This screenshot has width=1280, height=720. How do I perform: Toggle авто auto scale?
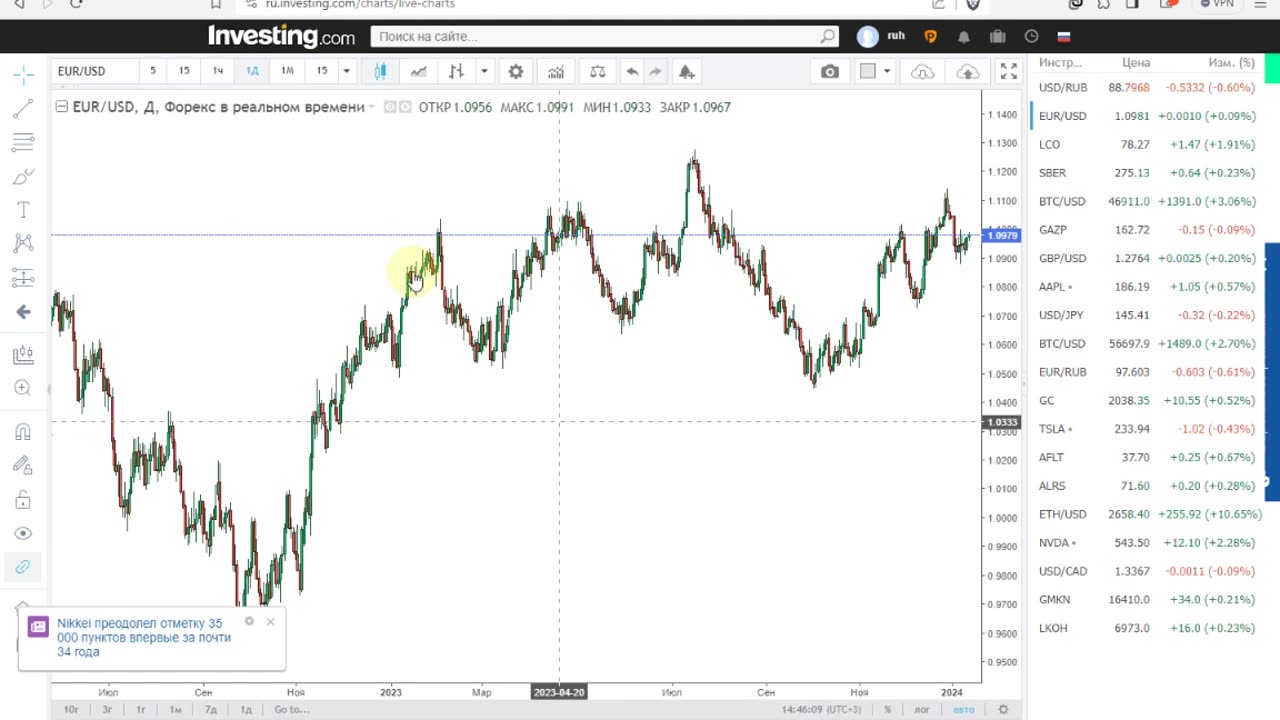pyautogui.click(x=963, y=709)
